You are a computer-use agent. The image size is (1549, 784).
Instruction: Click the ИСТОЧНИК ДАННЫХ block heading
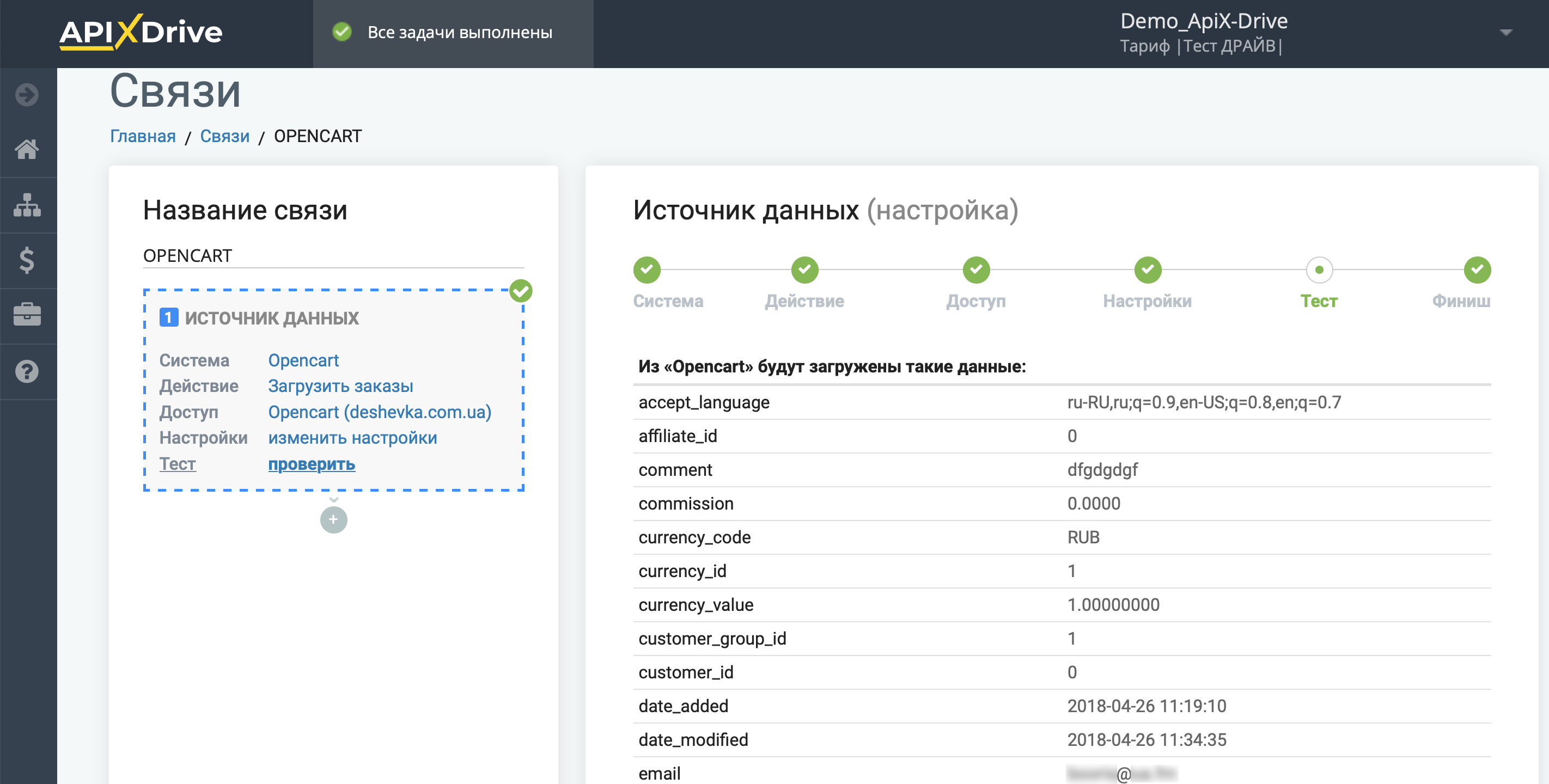(272, 318)
